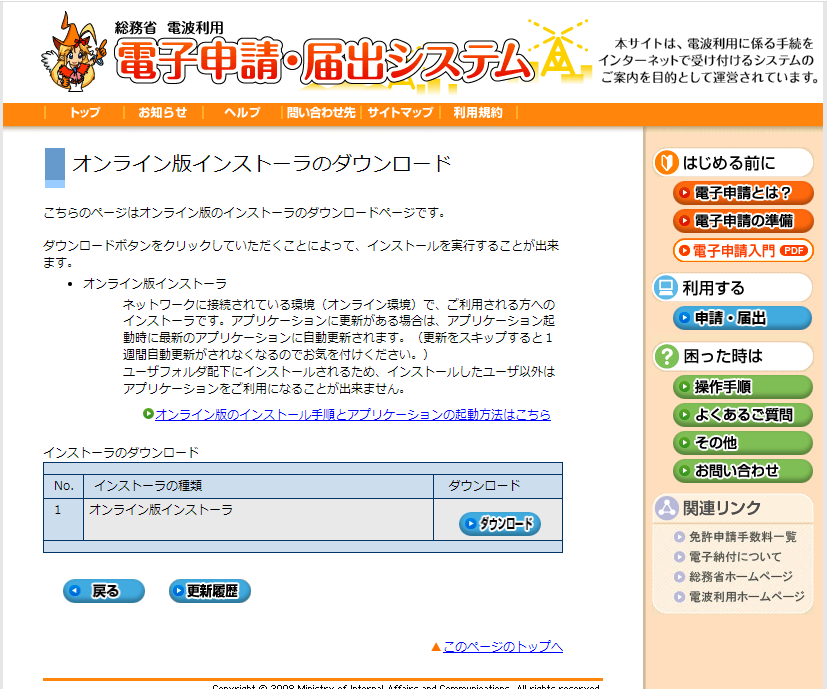This screenshot has width=827, height=689.
Task: Follow the 免許申請手数料一覧 link
Action: tap(743, 537)
